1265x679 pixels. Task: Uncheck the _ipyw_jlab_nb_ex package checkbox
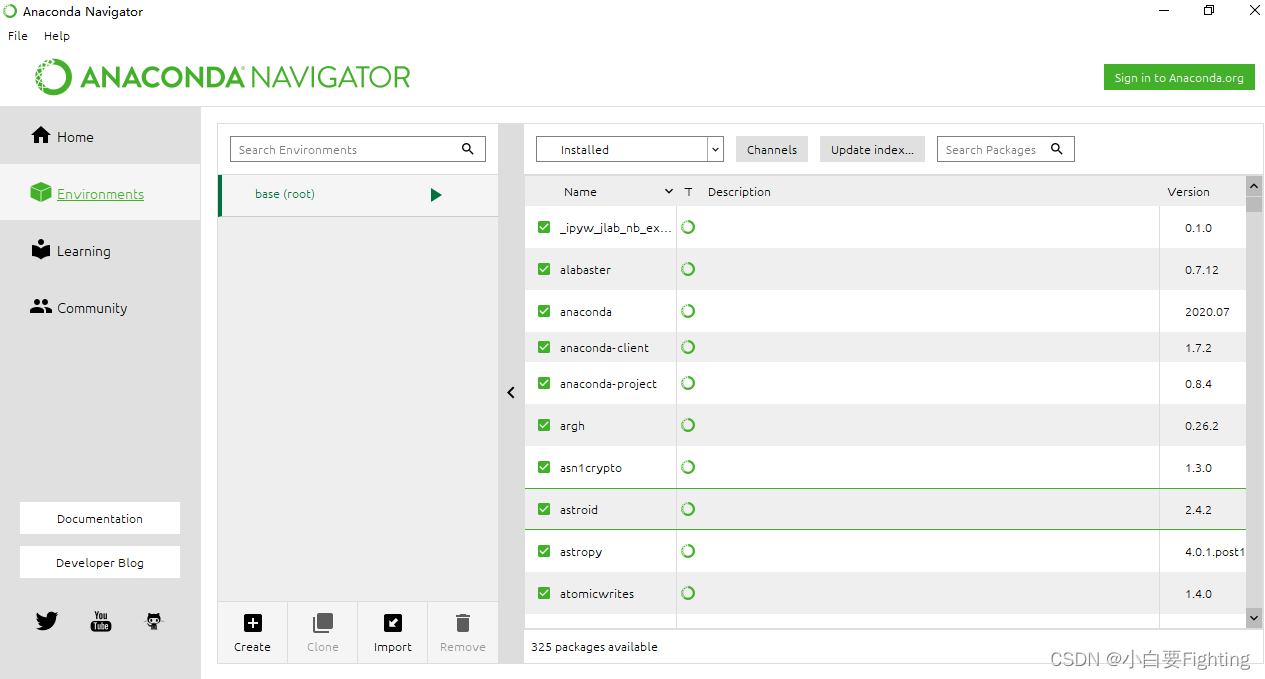pyautogui.click(x=544, y=227)
